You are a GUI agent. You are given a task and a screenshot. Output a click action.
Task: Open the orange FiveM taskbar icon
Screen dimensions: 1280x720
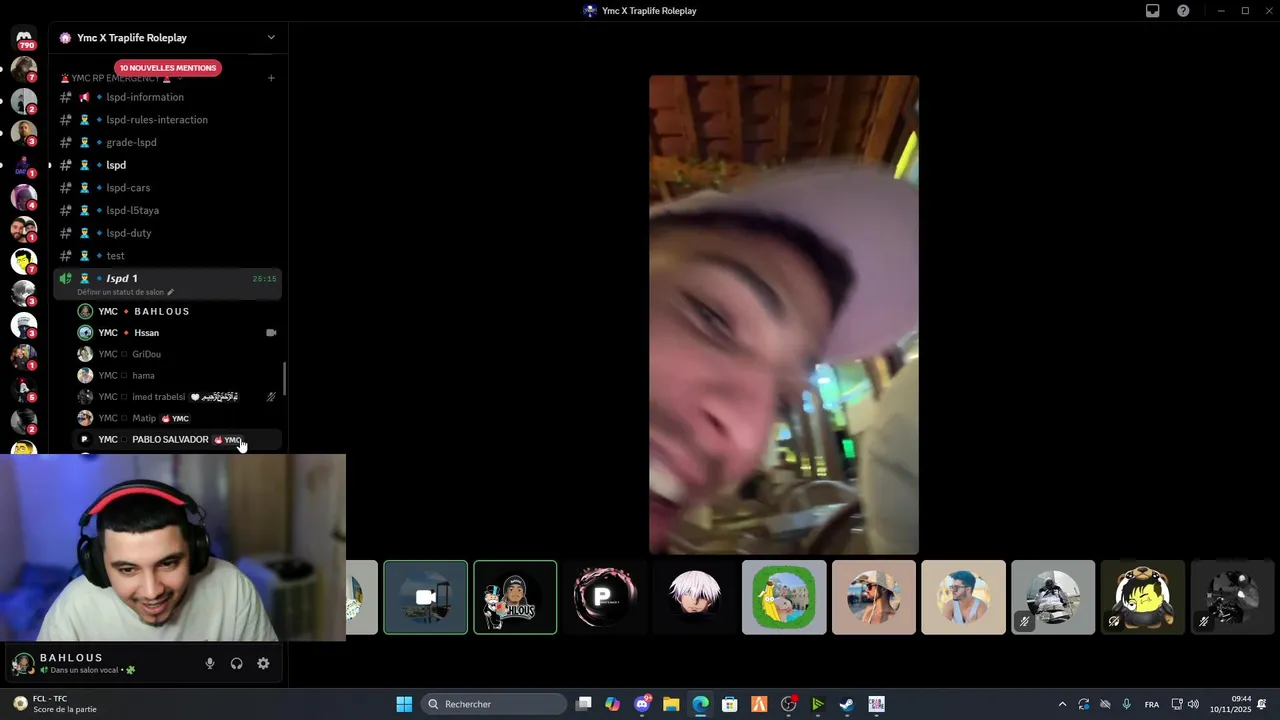759,704
